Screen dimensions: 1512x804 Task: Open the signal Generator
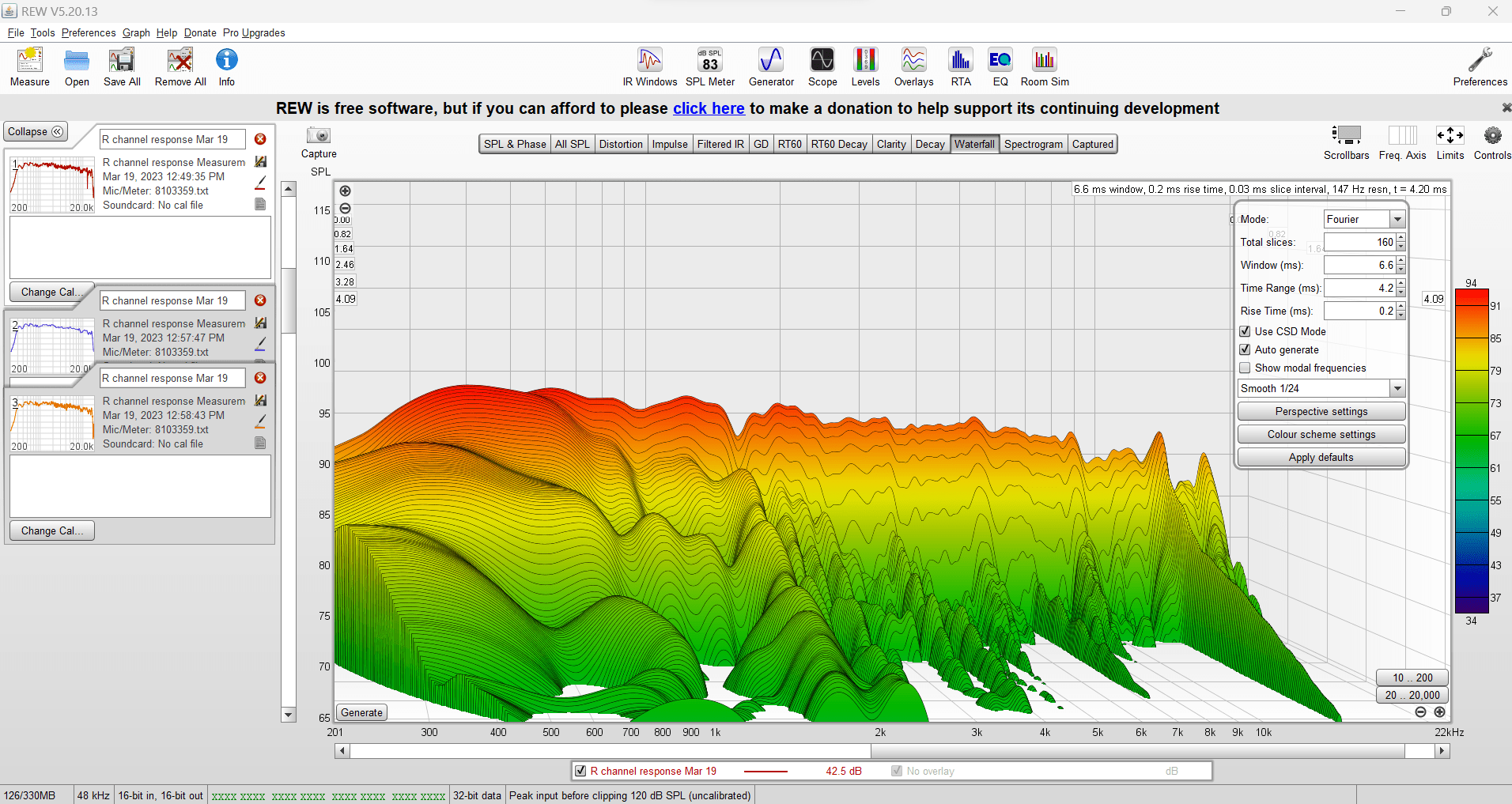pos(771,66)
